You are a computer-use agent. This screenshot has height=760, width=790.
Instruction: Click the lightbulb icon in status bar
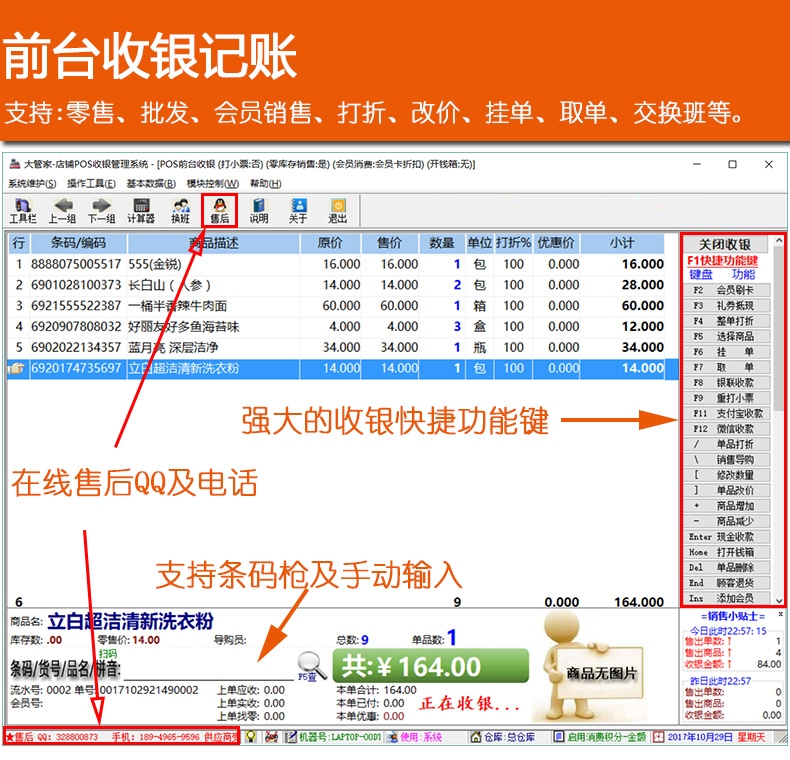(x=250, y=737)
